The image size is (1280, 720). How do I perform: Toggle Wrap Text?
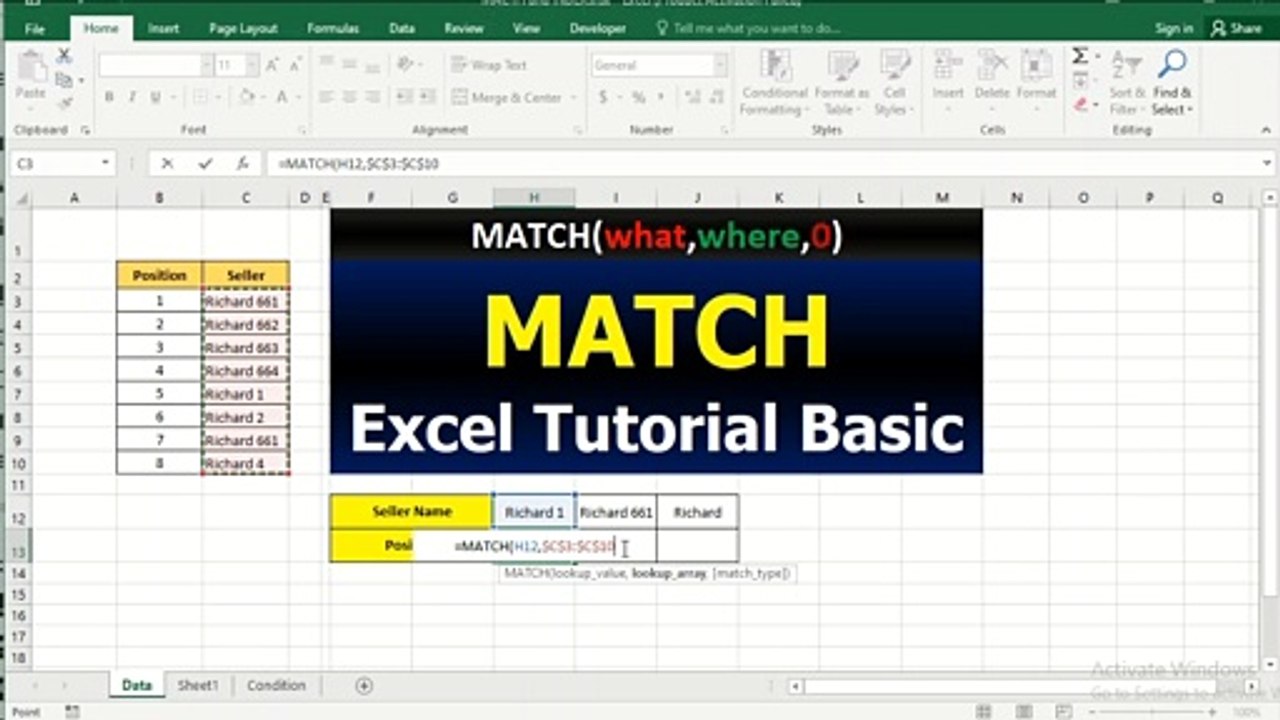coord(490,65)
